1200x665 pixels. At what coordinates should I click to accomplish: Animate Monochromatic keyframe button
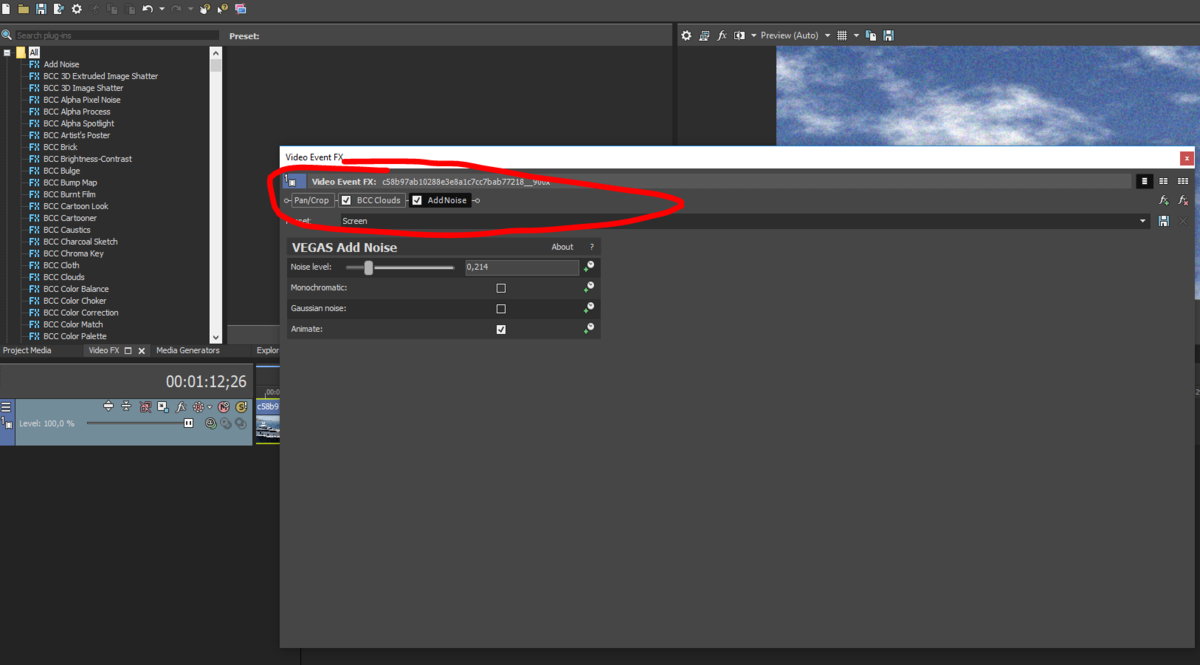(589, 287)
